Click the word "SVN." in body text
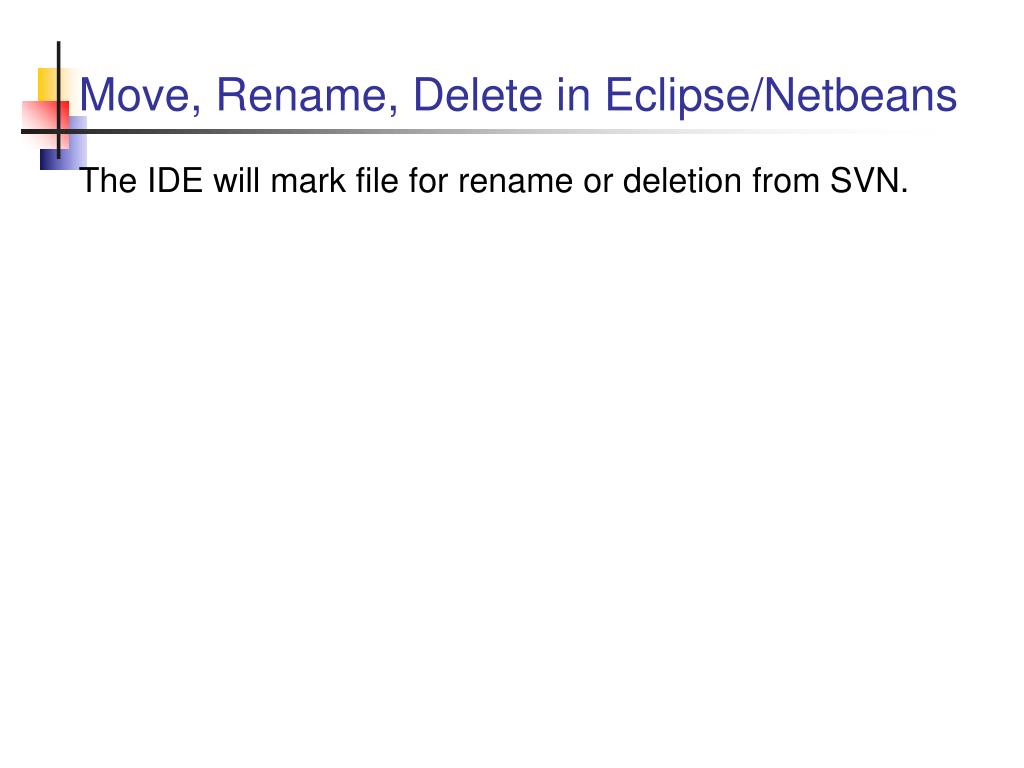Viewport: 1024px width, 768px height. [869, 181]
